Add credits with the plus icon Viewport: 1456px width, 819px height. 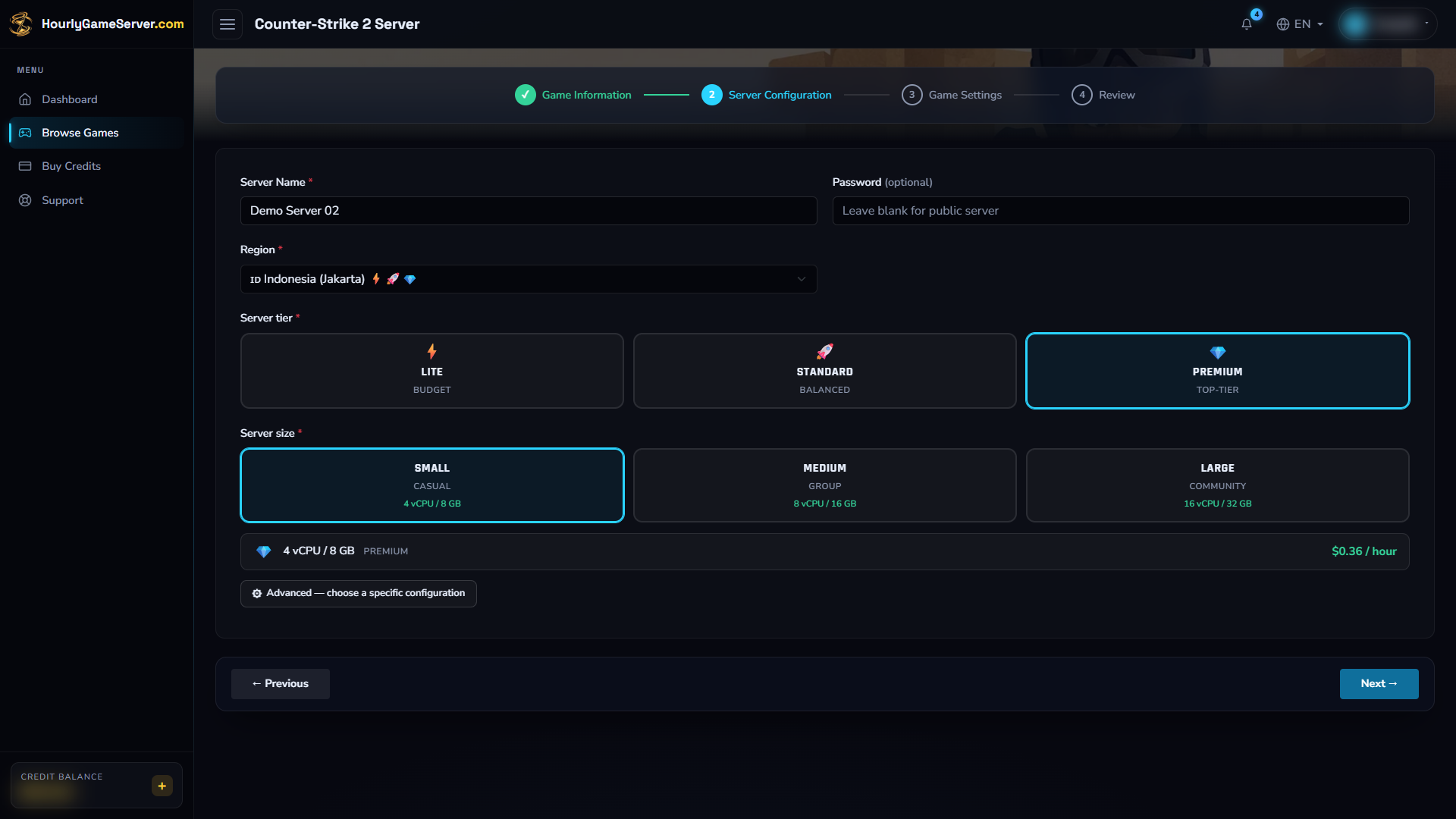[162, 786]
